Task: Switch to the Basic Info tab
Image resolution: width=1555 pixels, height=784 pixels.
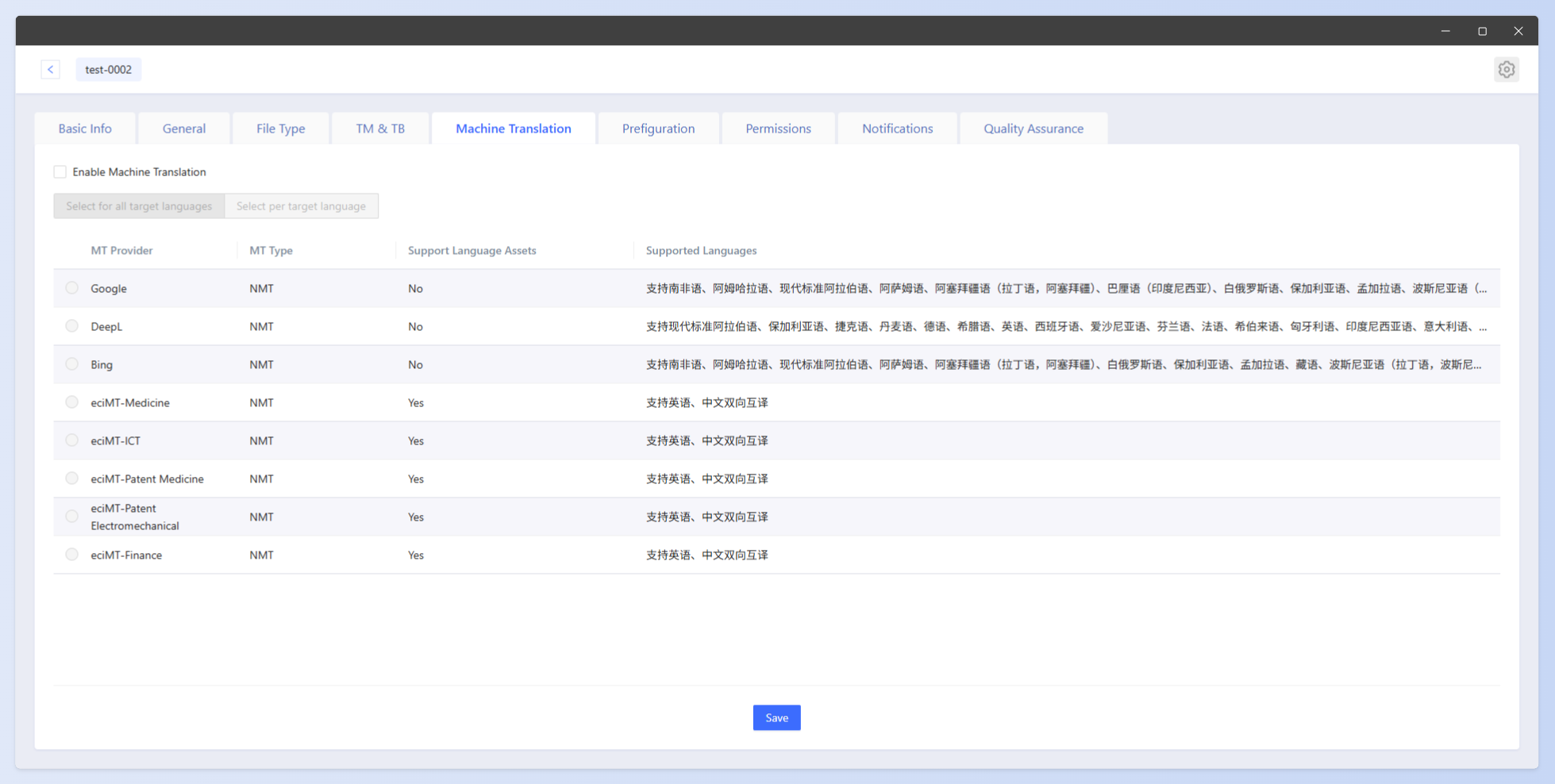Action: (85, 129)
